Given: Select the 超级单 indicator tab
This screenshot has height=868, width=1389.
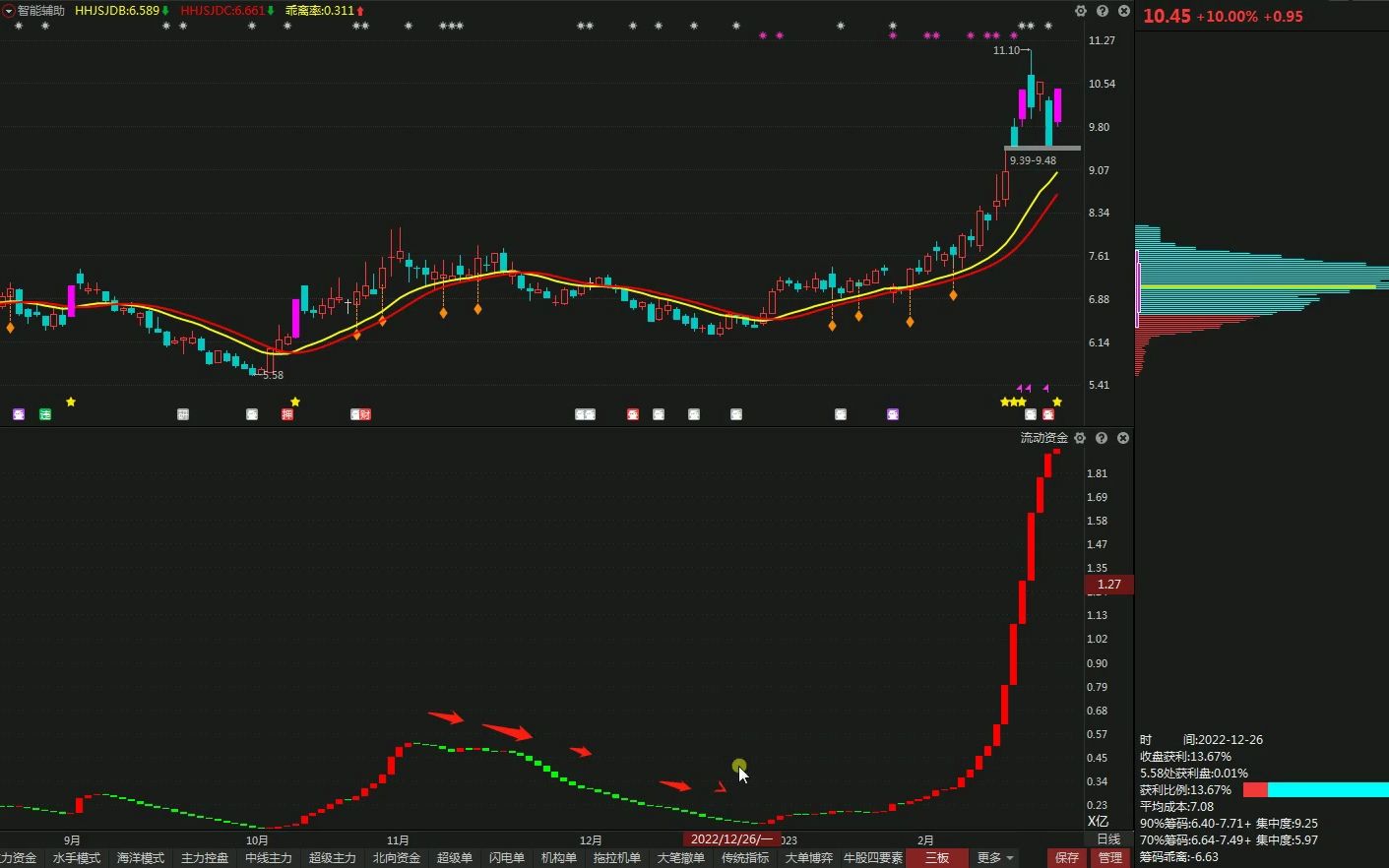Looking at the screenshot, I should [x=455, y=858].
